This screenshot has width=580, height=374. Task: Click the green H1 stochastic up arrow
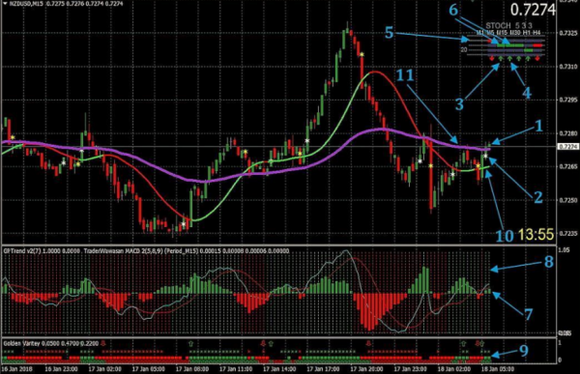[528, 58]
